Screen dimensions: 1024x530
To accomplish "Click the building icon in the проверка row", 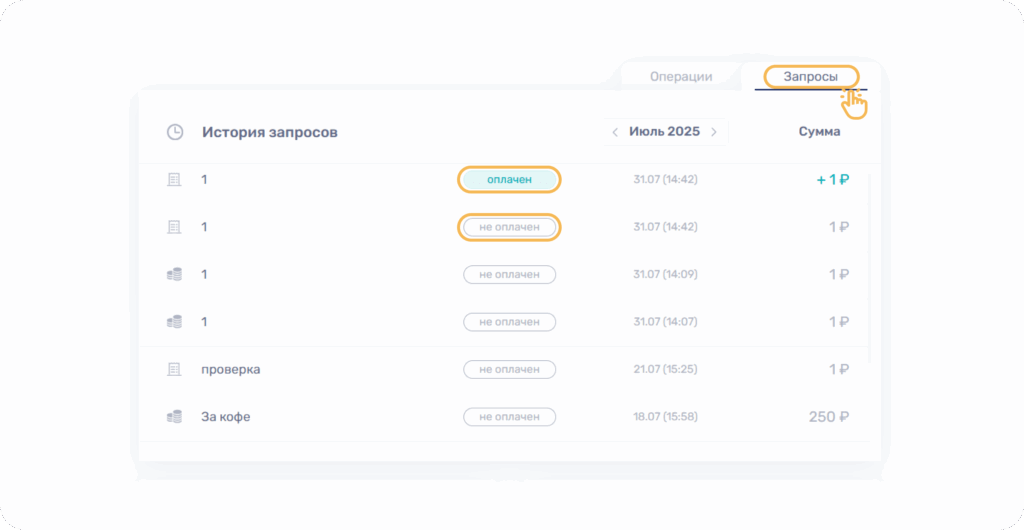I will (174, 369).
